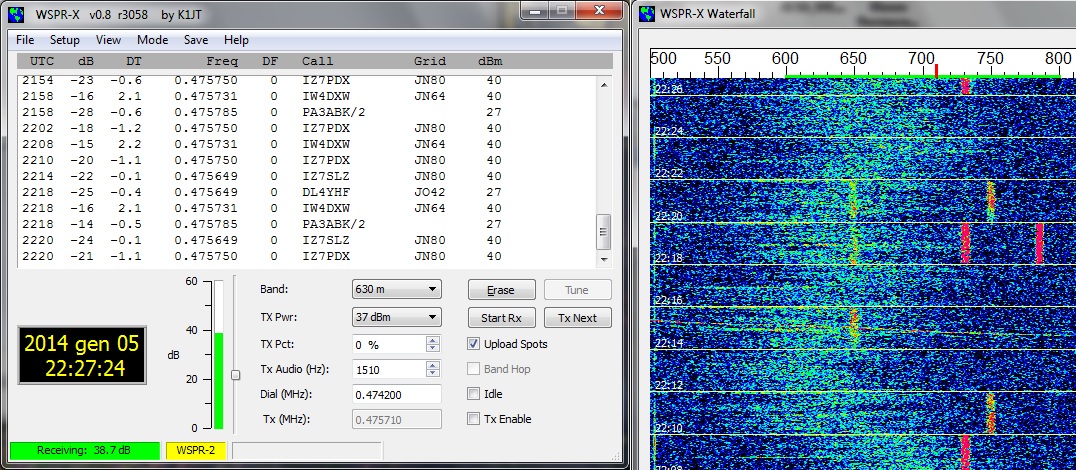Expand the TX Pwr 37 dBm dropdown

pos(397,318)
